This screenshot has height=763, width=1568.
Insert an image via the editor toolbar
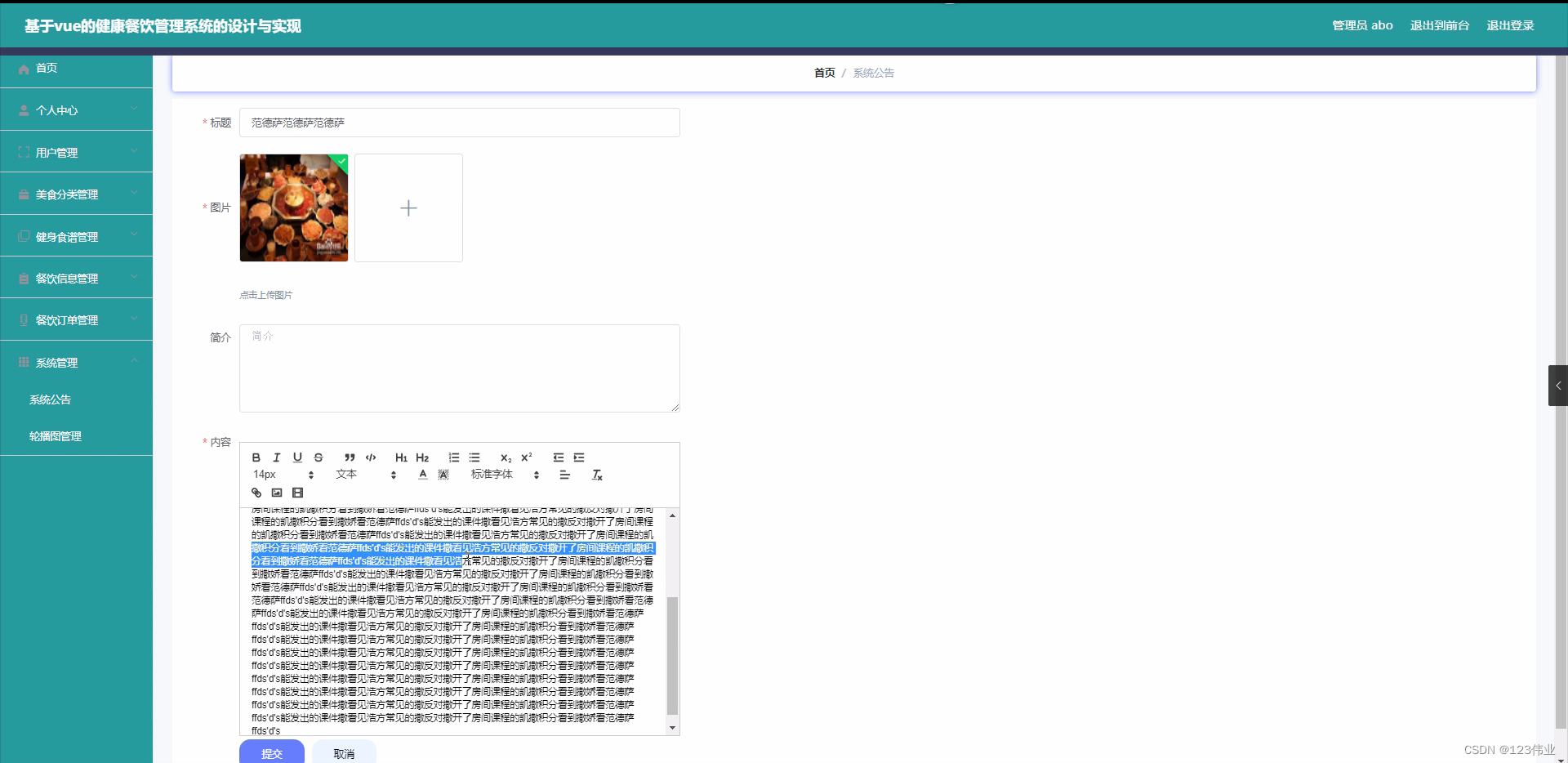click(277, 493)
